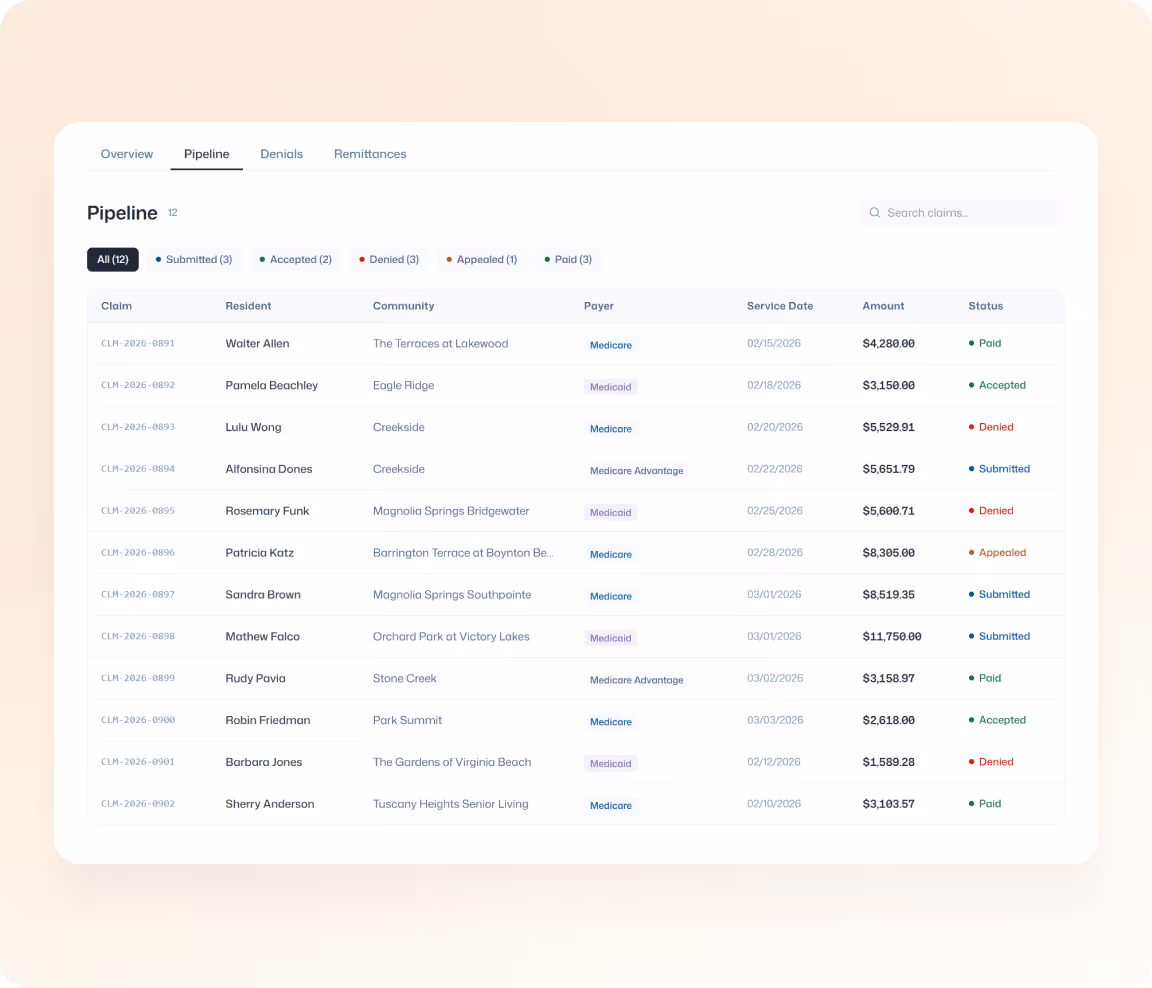Click the Orchard Park at Victory Lakes link

click(x=451, y=636)
